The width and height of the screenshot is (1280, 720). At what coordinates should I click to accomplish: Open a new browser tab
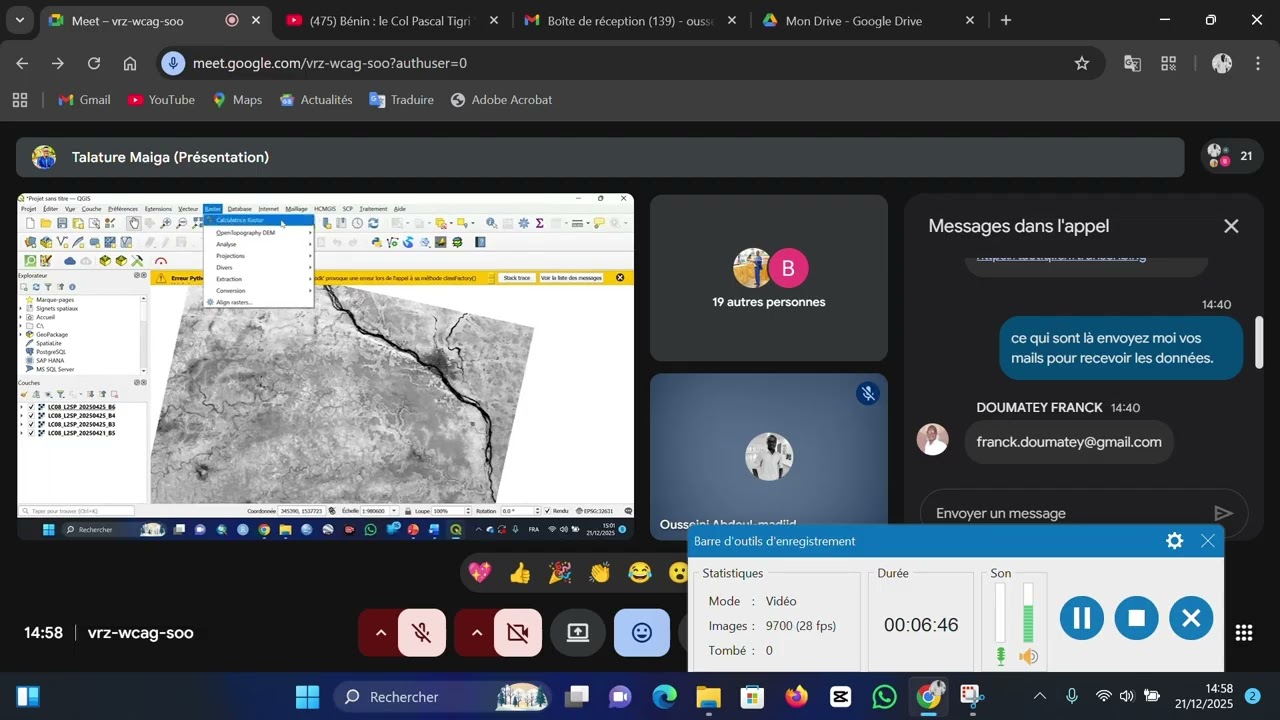click(x=1006, y=20)
